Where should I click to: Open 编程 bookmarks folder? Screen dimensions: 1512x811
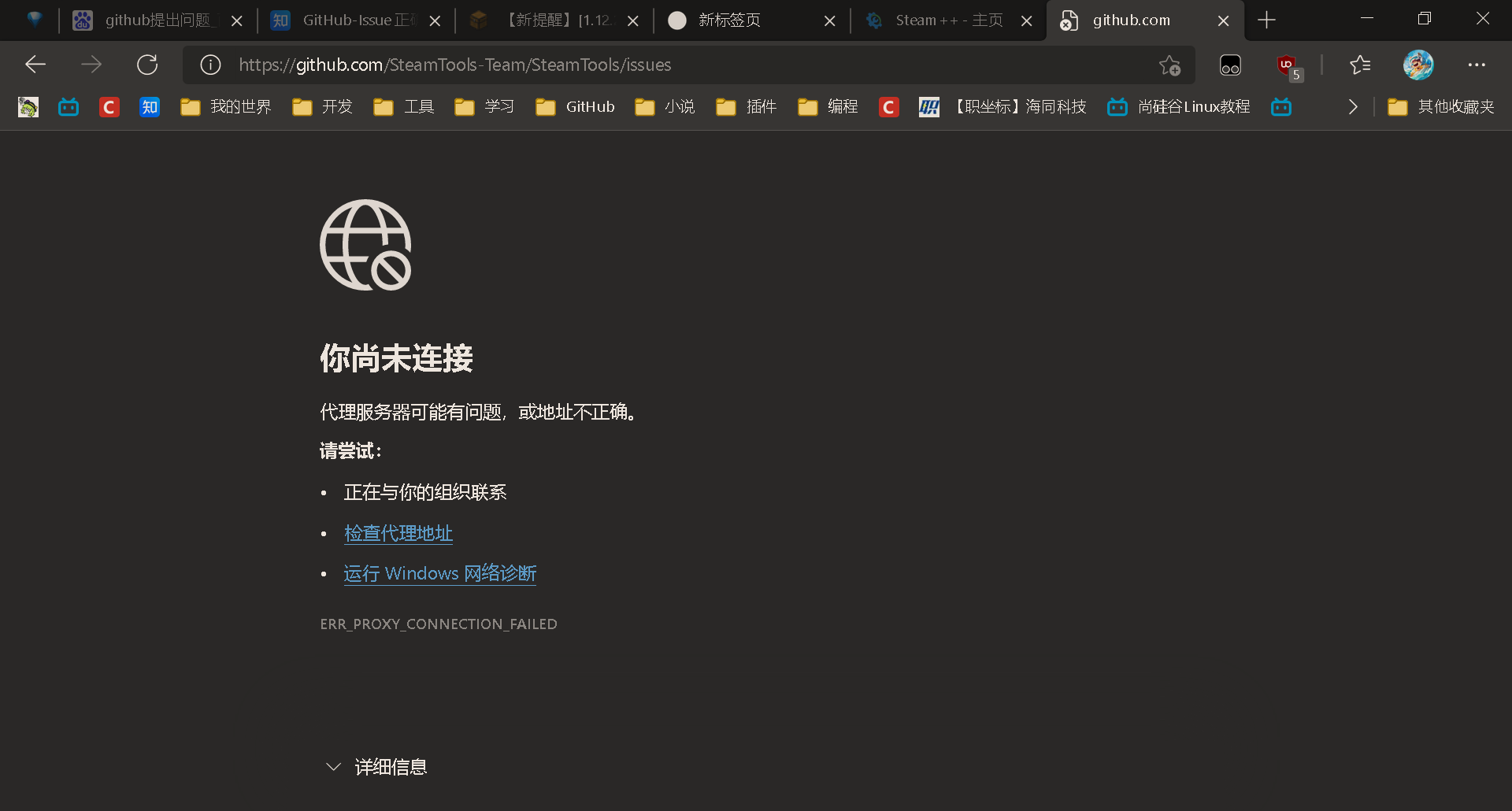pos(827,107)
